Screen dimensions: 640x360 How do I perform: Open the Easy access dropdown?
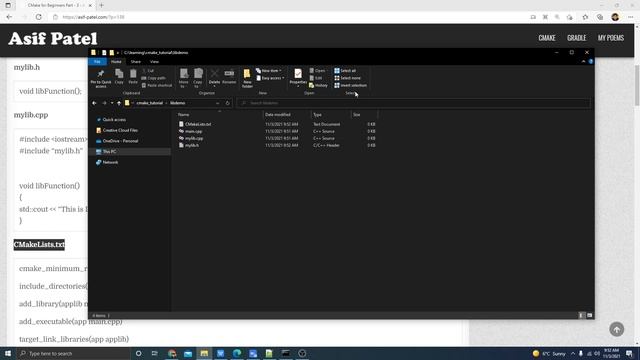point(270,78)
